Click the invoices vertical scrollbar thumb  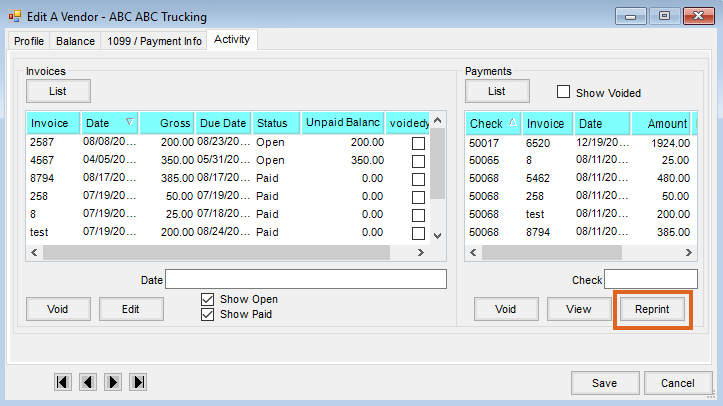click(438, 164)
